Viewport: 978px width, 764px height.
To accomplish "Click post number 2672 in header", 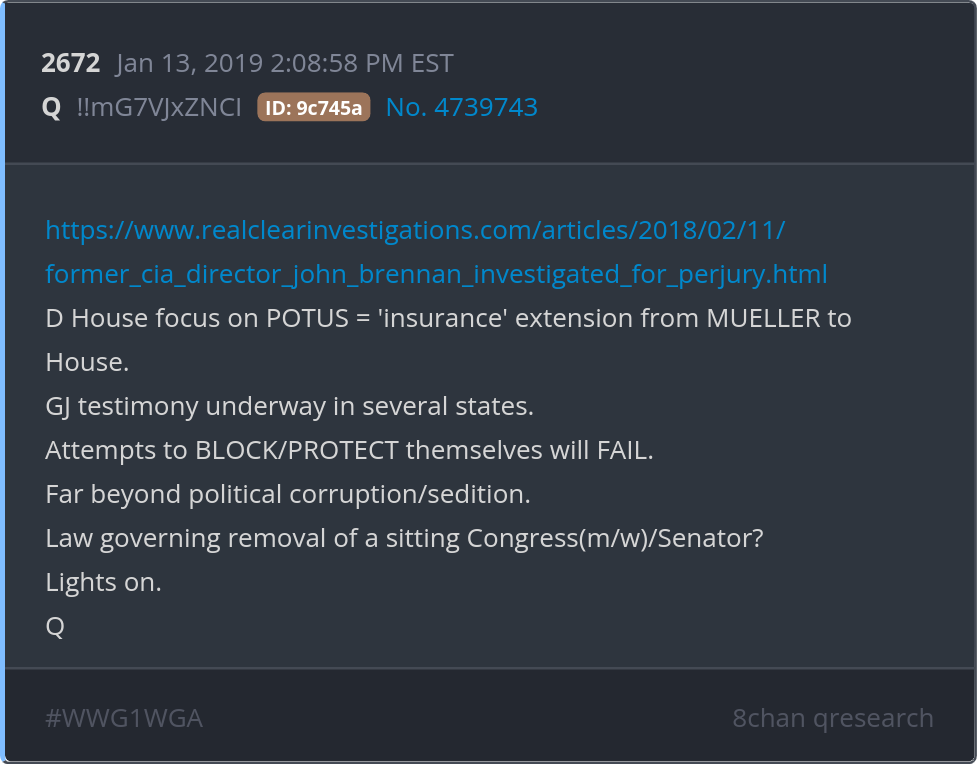I will pos(70,64).
